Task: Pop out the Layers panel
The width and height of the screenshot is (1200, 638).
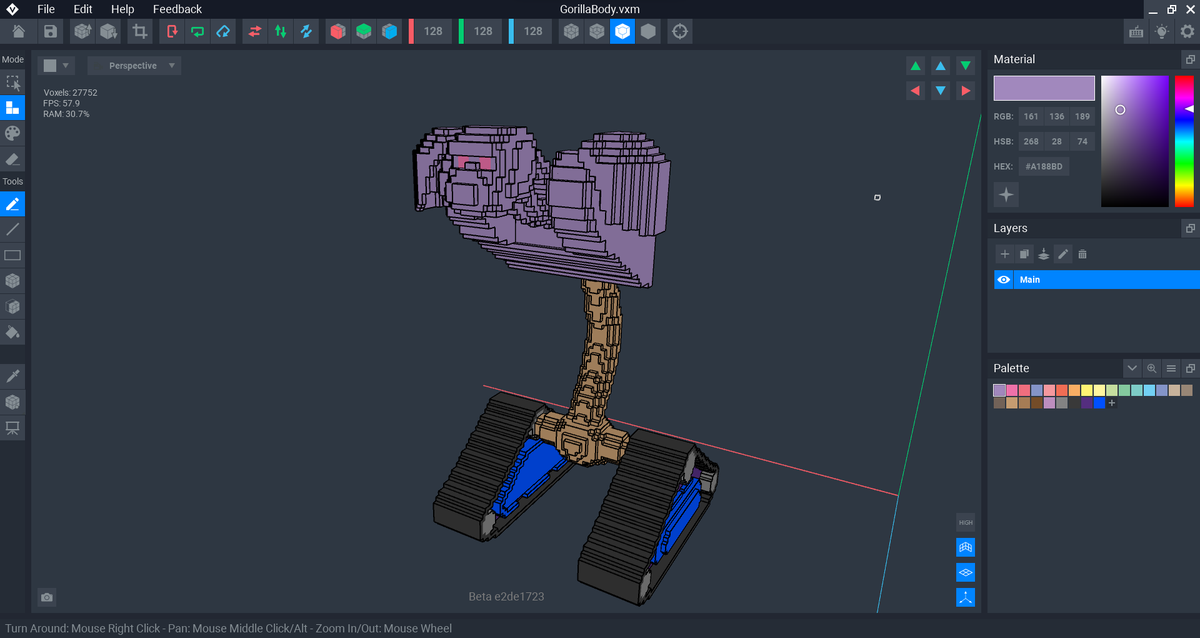Action: point(1190,228)
